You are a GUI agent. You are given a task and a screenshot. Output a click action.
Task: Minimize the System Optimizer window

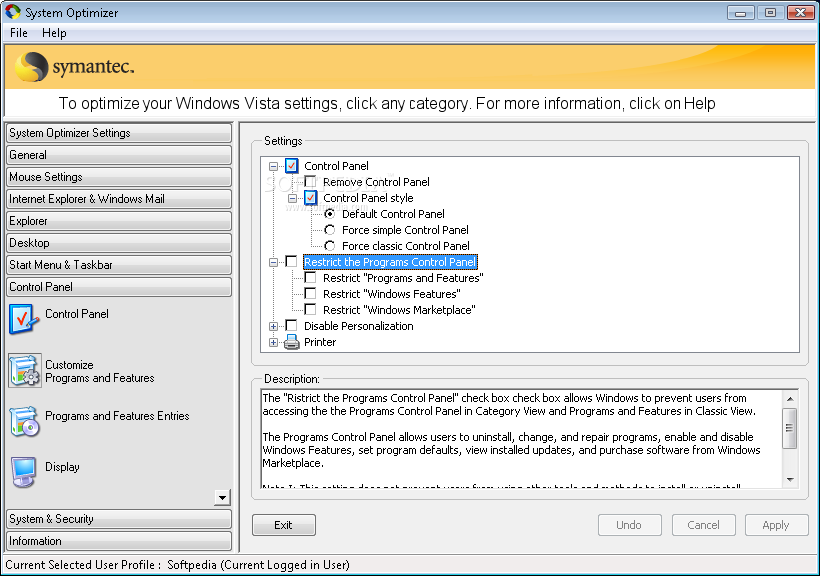point(741,12)
